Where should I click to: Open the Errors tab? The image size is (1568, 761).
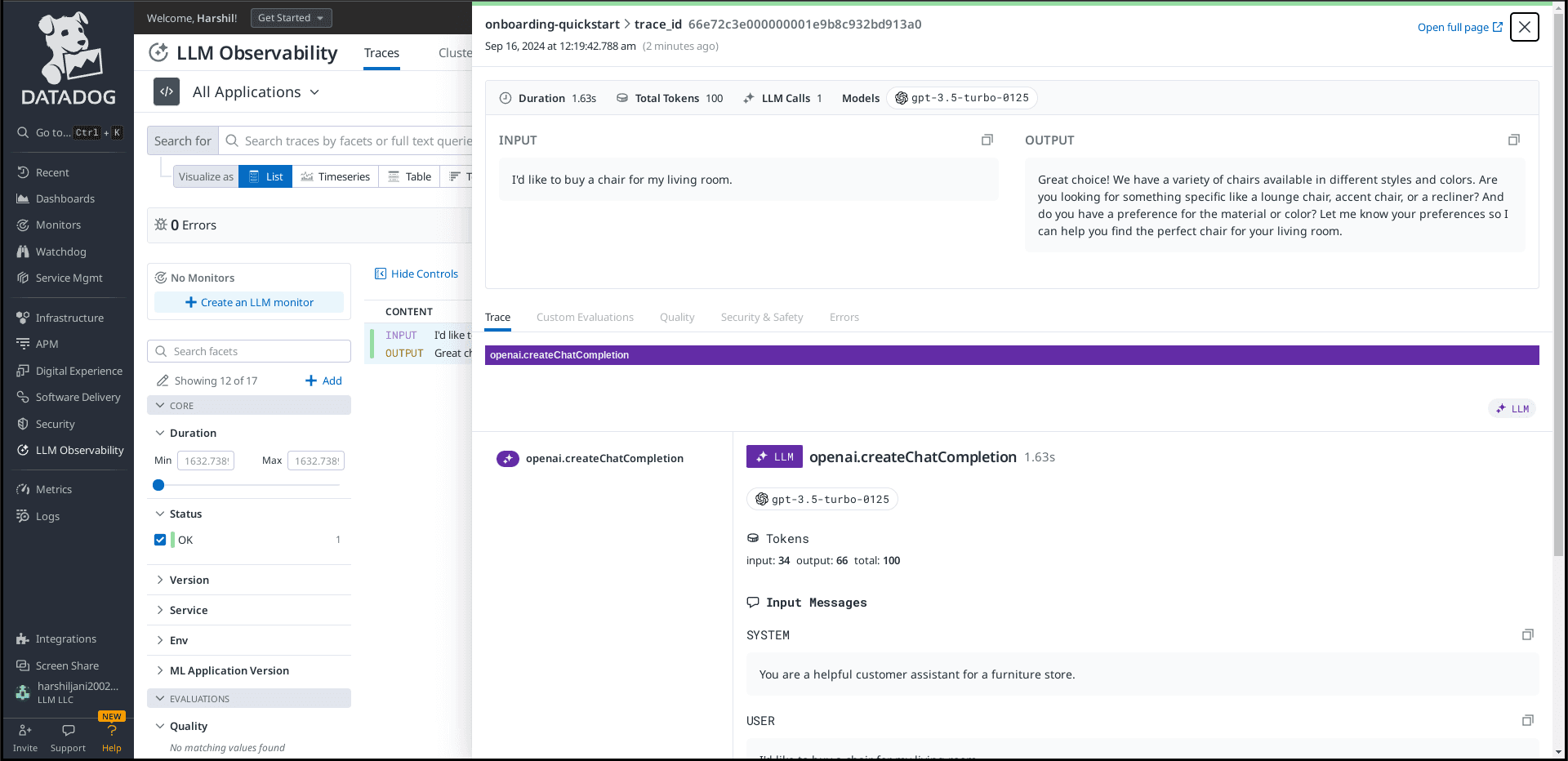(x=844, y=318)
